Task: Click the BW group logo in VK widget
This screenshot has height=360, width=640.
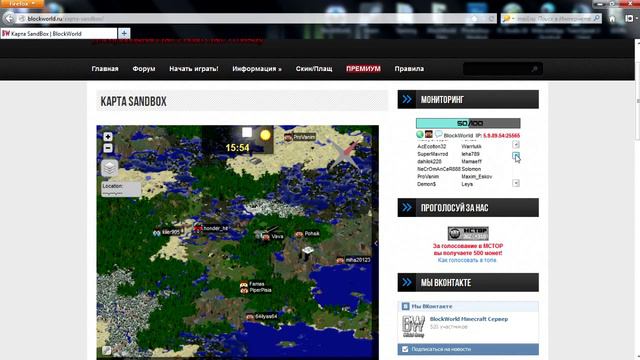Action: point(413,326)
